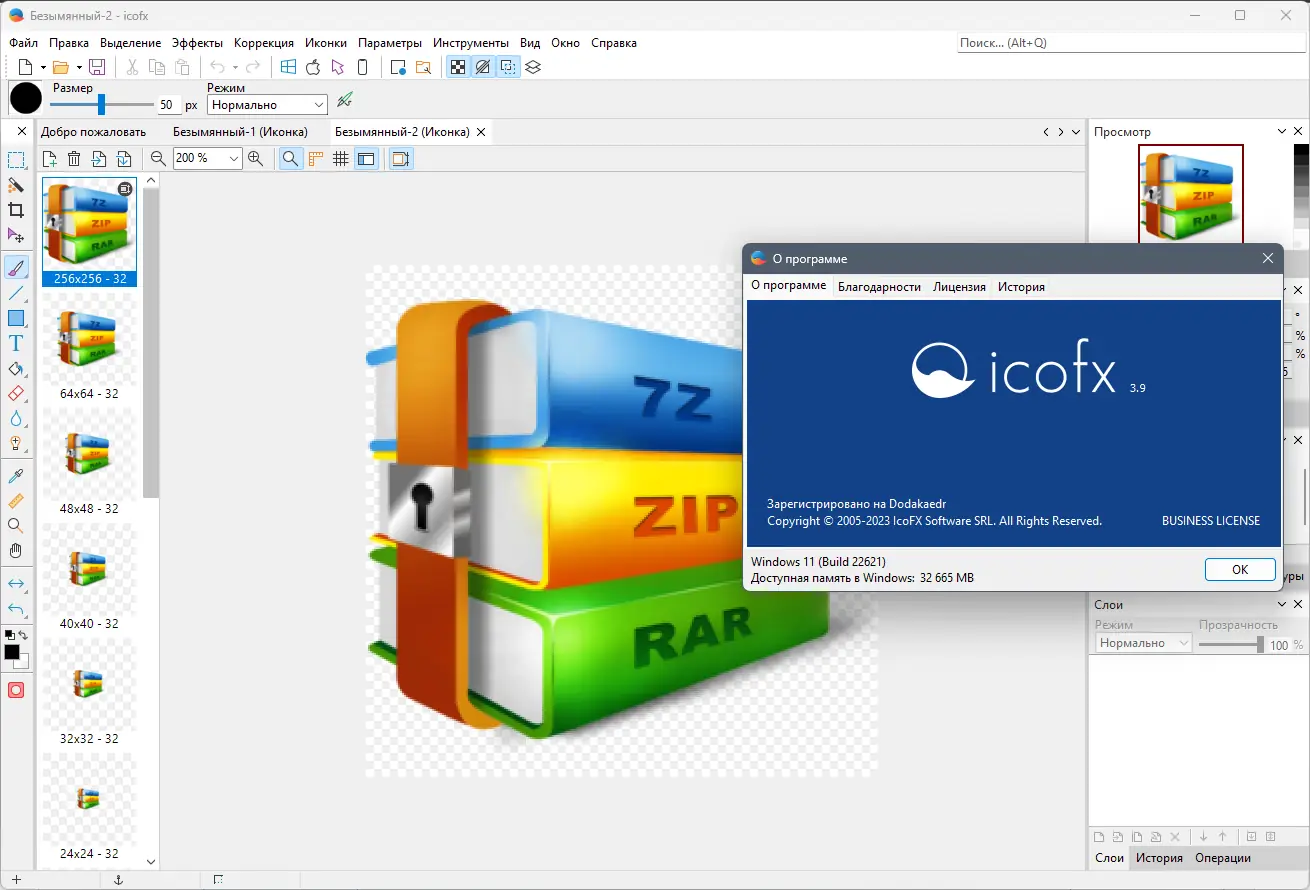
Task: Pick the eyedropper color picker tool
Action: point(16,475)
